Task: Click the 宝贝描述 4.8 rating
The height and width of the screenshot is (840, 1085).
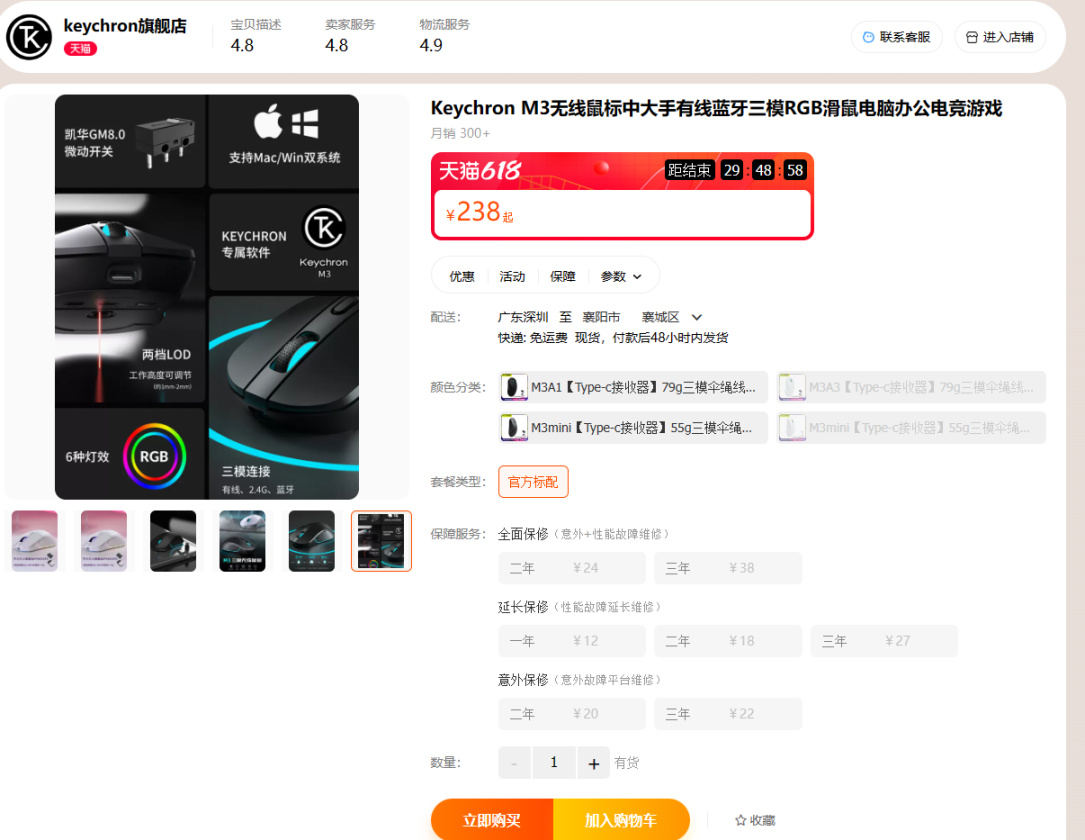Action: coord(255,35)
